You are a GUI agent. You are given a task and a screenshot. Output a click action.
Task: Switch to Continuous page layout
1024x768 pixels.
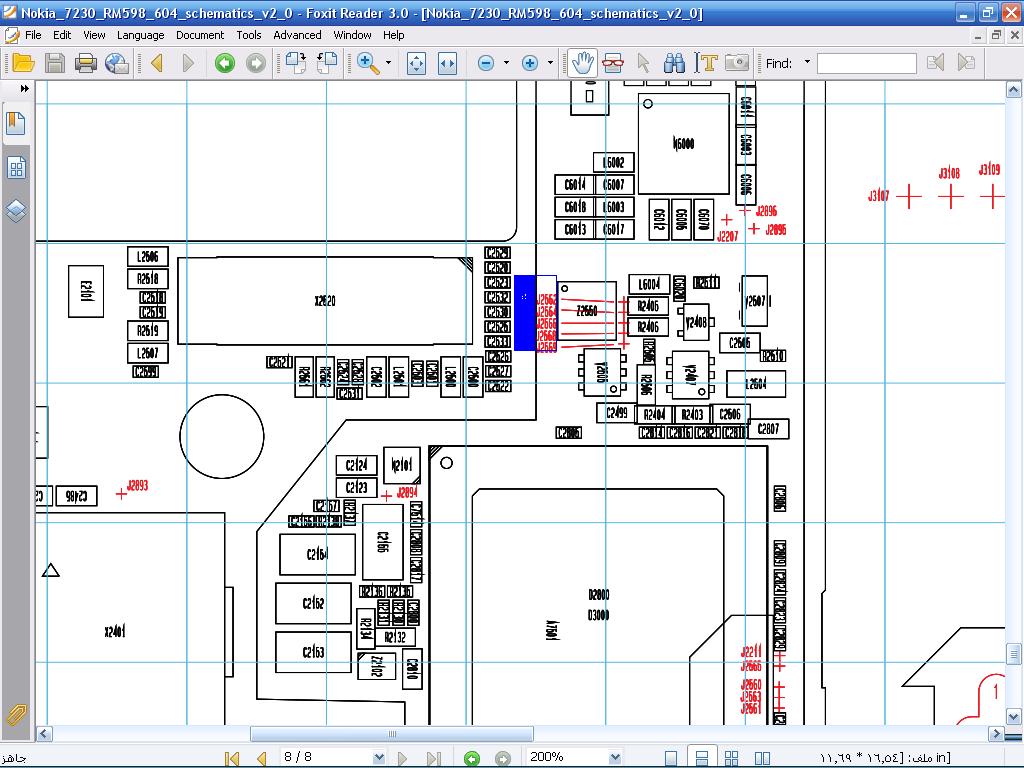(x=701, y=758)
